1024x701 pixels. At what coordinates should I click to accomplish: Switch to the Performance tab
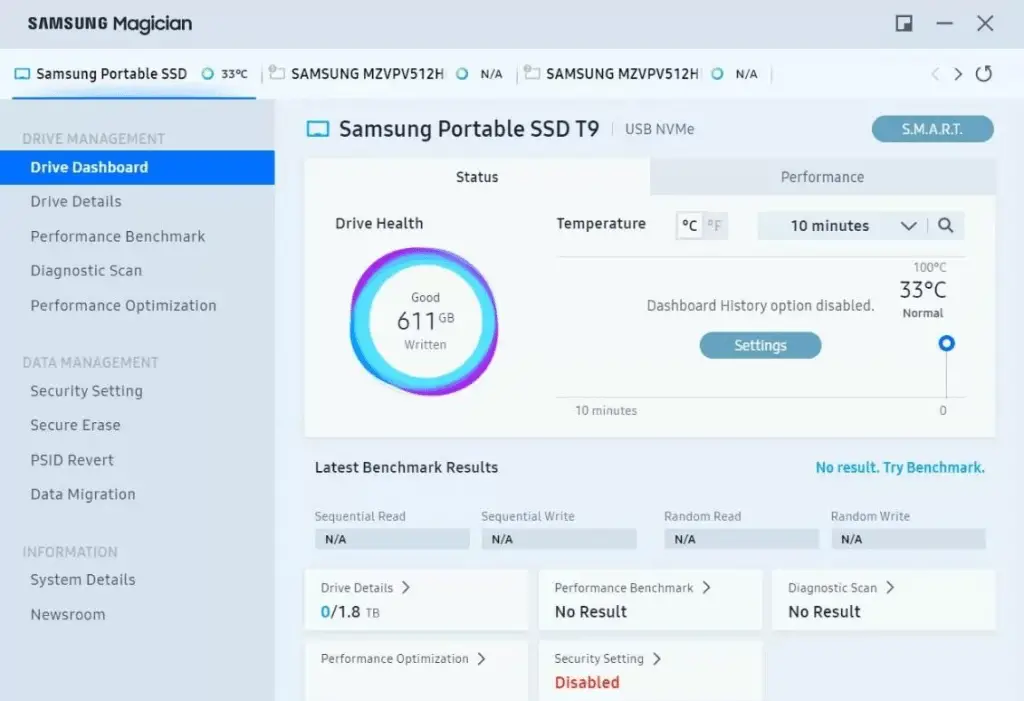click(x=822, y=177)
